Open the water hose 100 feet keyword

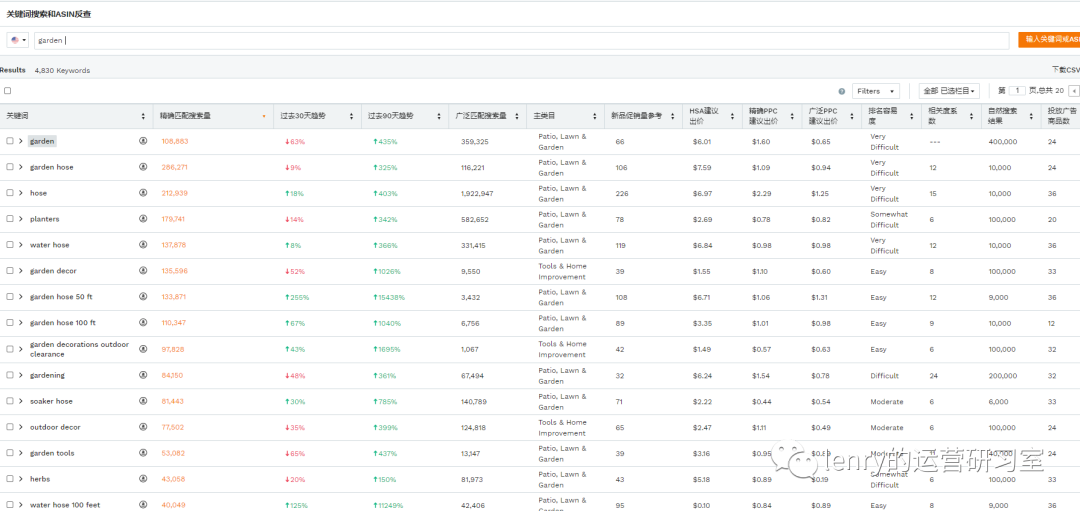[x=65, y=505]
